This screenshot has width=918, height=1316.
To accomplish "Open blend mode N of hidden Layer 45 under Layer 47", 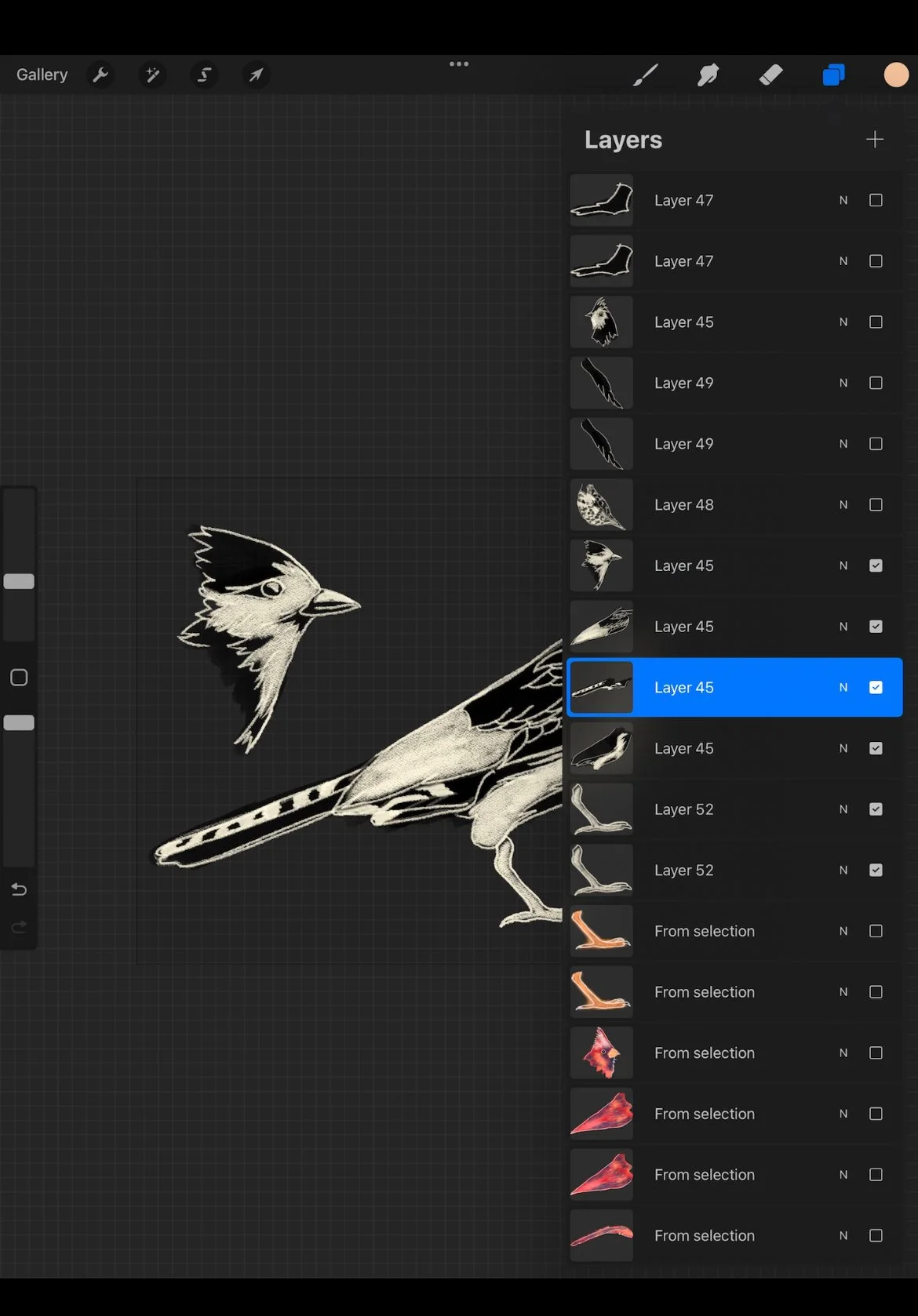I will [x=843, y=322].
